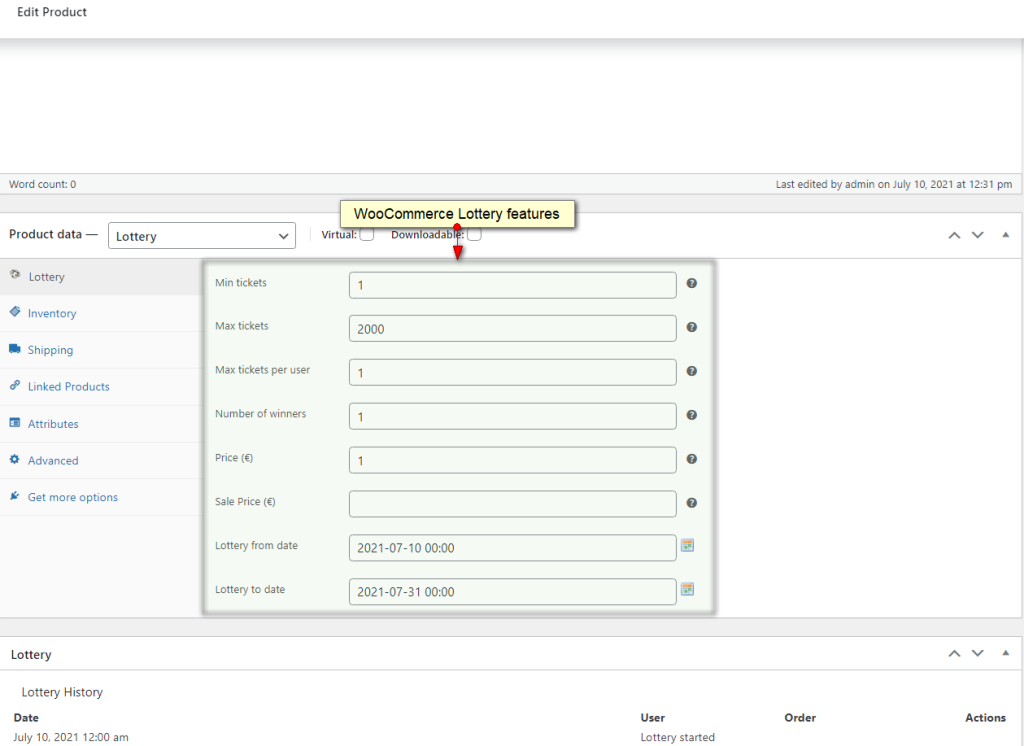Click the Get more options plugin icon
1024x746 pixels.
[x=15, y=496]
